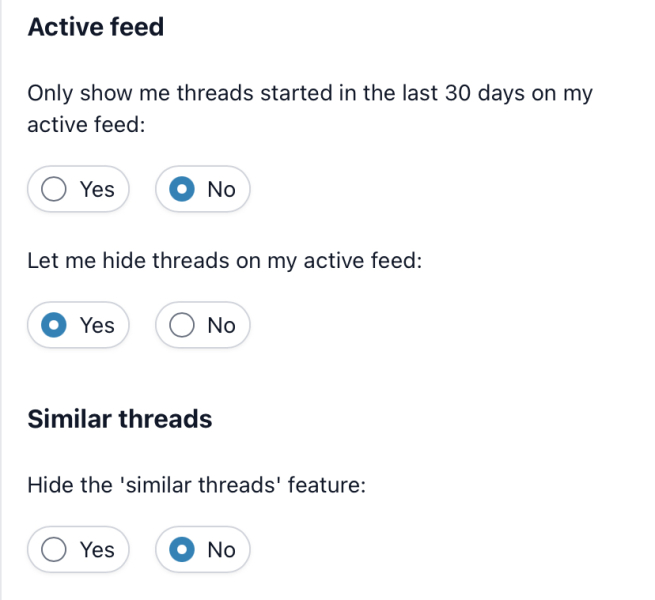Click the filled radio dot for hide threads Yes
Image resolution: width=655 pixels, height=600 pixels.
(54, 325)
